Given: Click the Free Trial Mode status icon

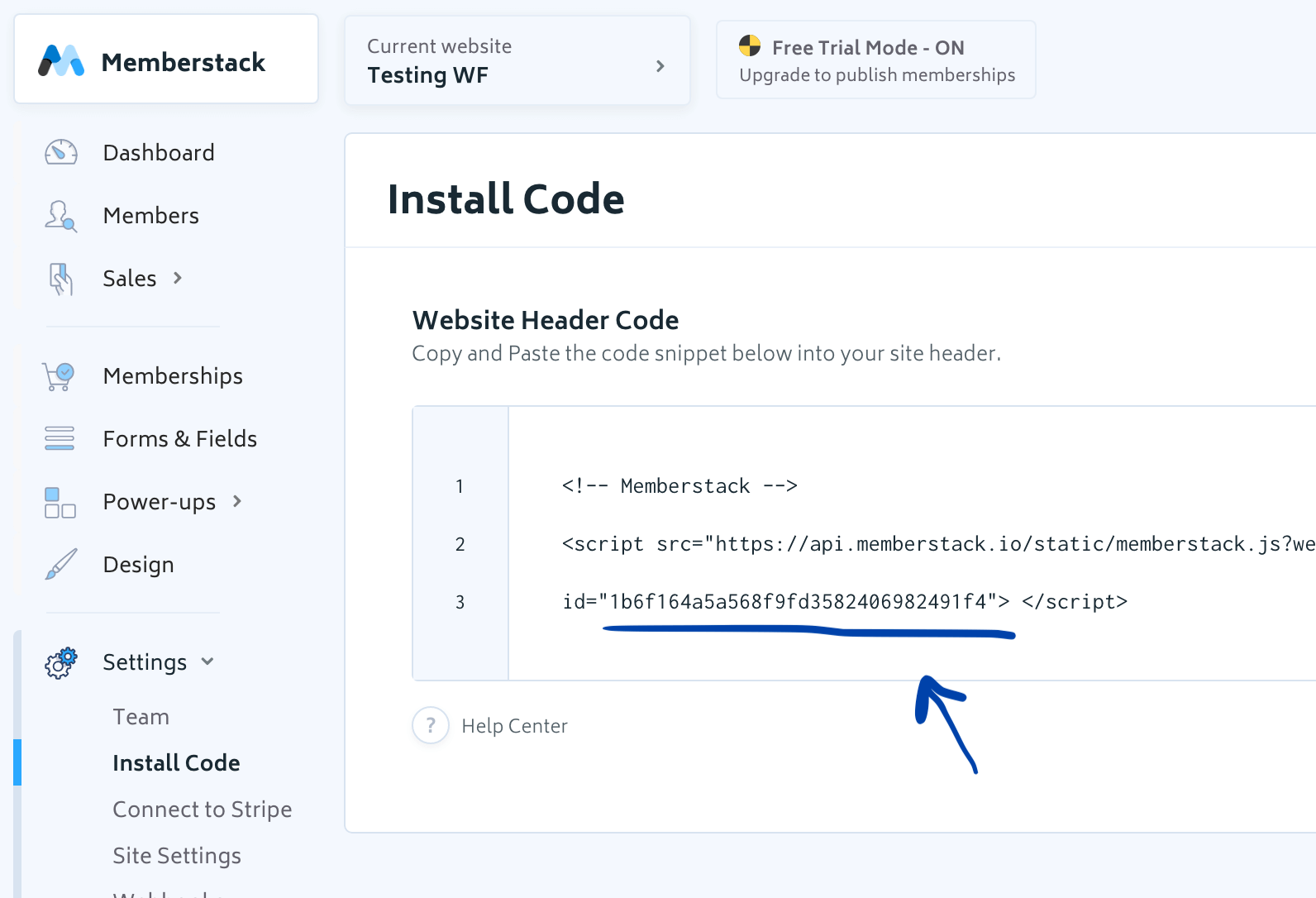Looking at the screenshot, I should pos(750,45).
